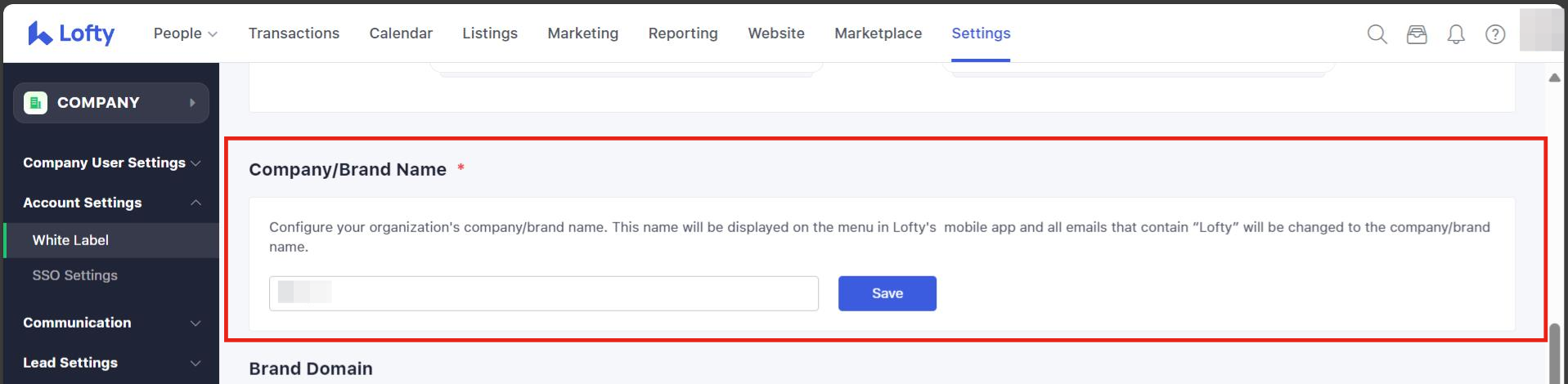This screenshot has height=384, width=1568.
Task: Open the inbox tray icon
Action: [x=1416, y=34]
